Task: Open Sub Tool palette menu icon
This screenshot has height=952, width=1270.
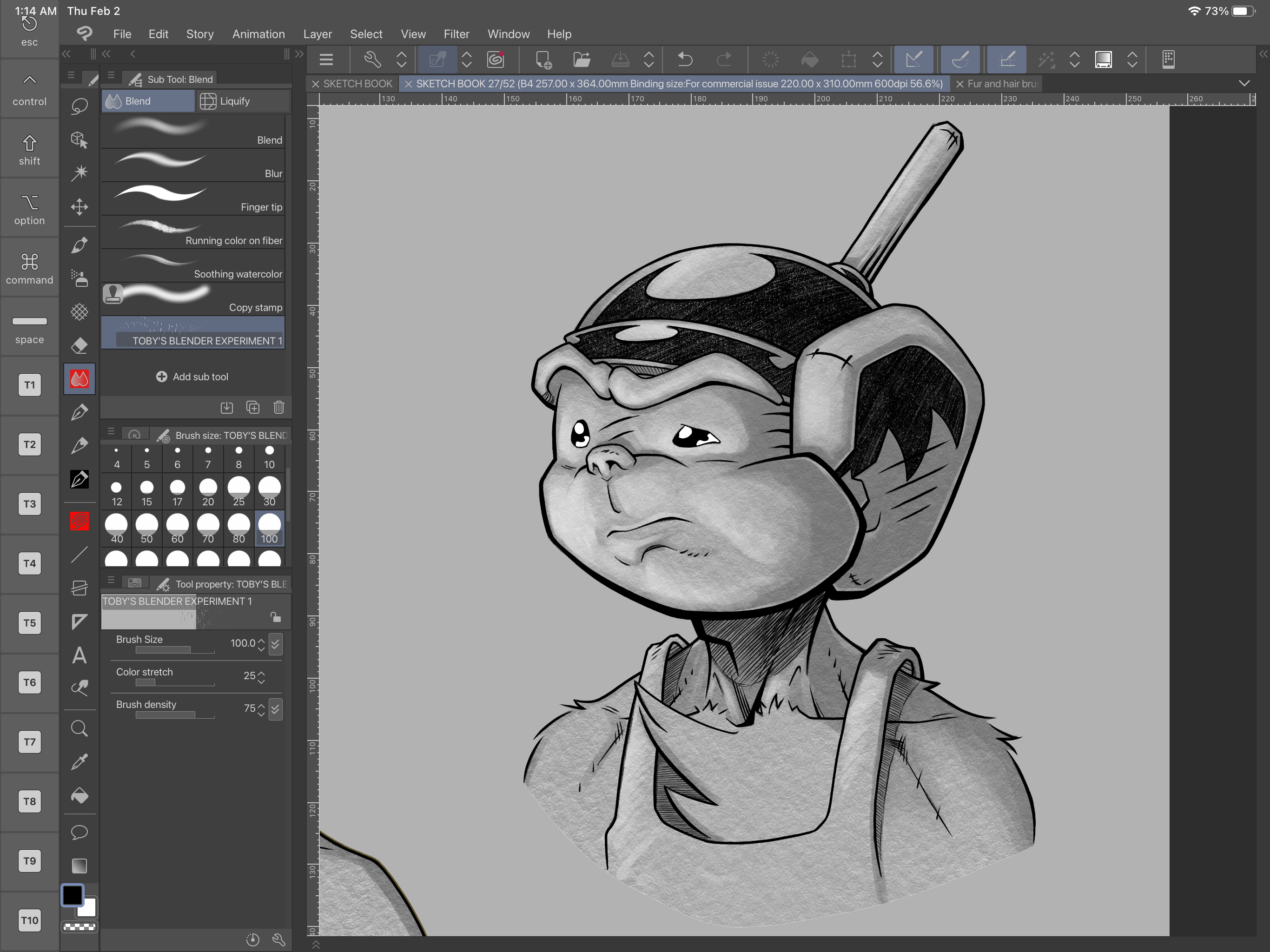Action: (112, 75)
